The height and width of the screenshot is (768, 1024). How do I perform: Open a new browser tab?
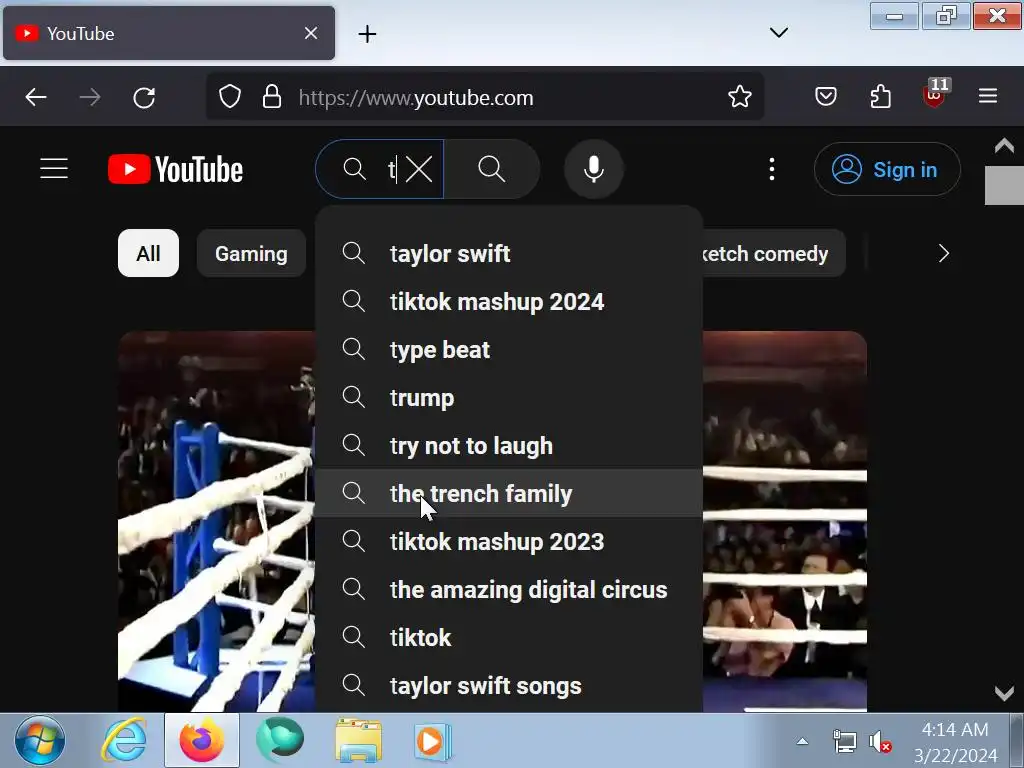click(367, 33)
